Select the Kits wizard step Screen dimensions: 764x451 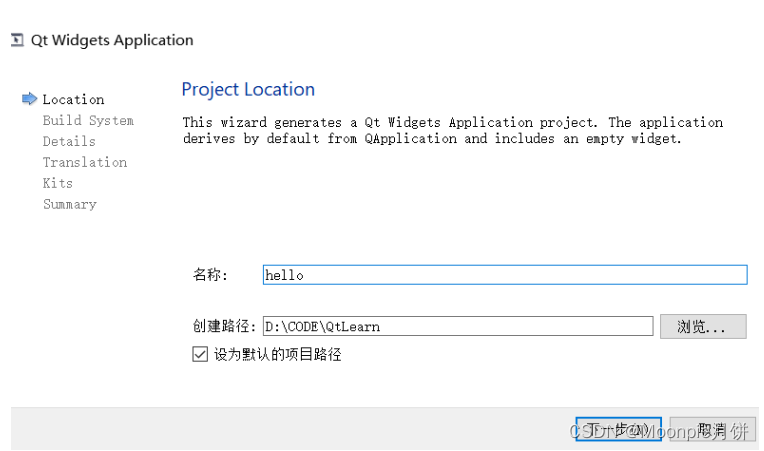tap(57, 183)
